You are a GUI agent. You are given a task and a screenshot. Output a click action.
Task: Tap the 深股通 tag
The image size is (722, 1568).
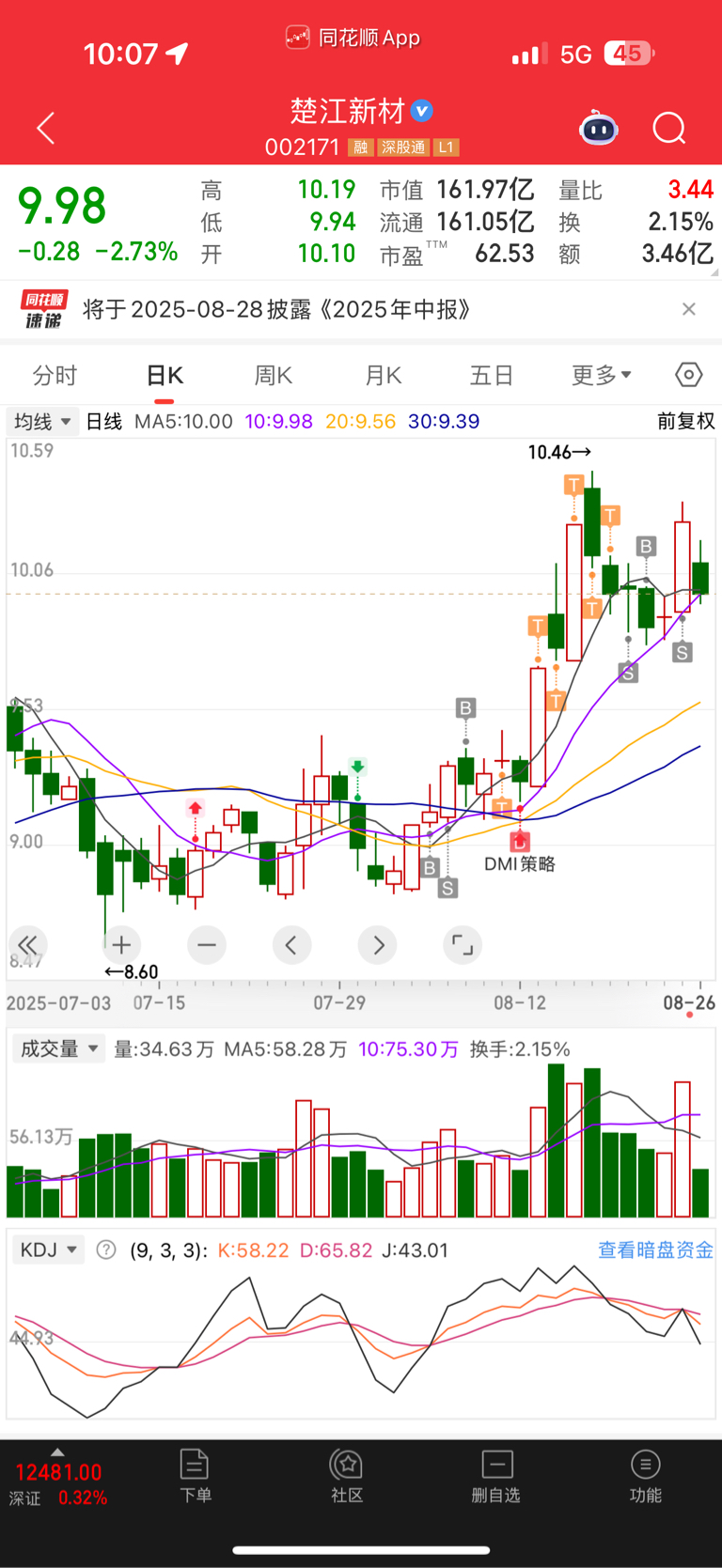click(x=403, y=147)
